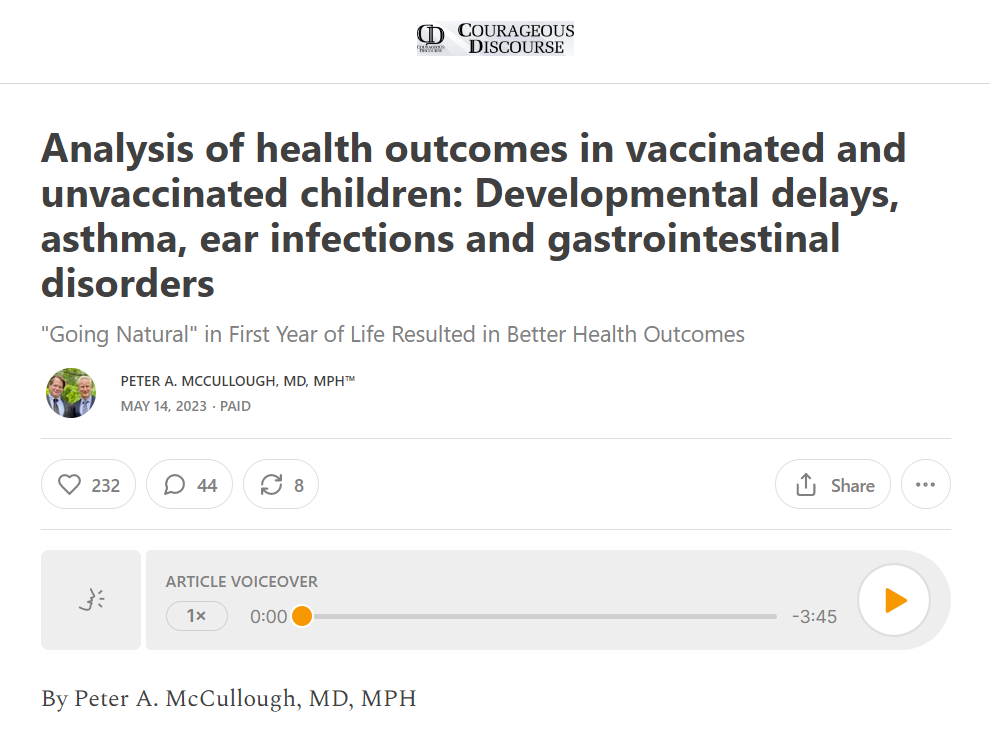990x731 pixels.
Task: Click the Courageous Discourse logo
Action: [x=495, y=39]
